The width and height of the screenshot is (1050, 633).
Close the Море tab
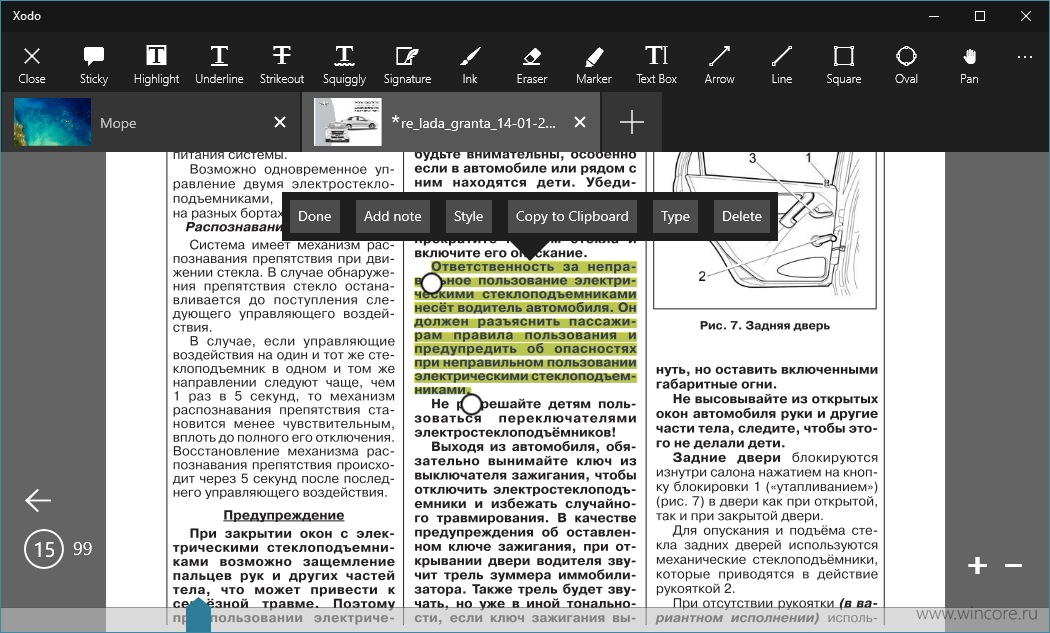[280, 122]
